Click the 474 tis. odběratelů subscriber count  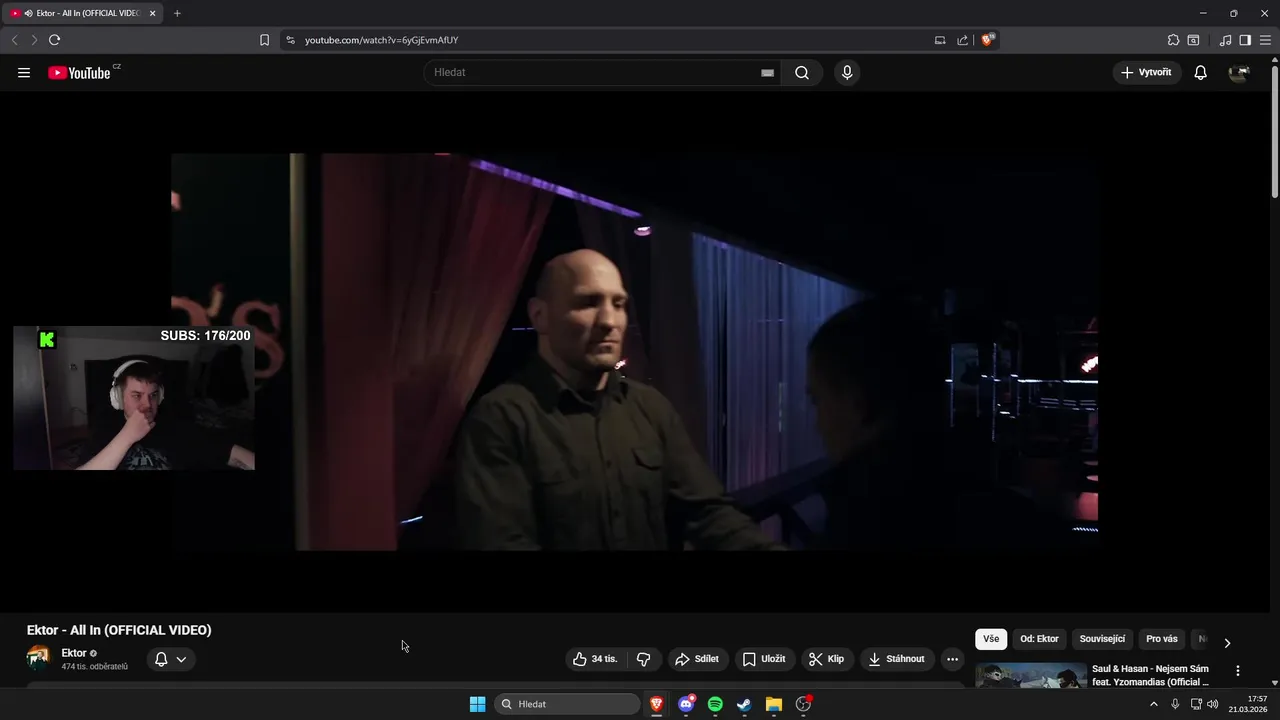pos(95,667)
